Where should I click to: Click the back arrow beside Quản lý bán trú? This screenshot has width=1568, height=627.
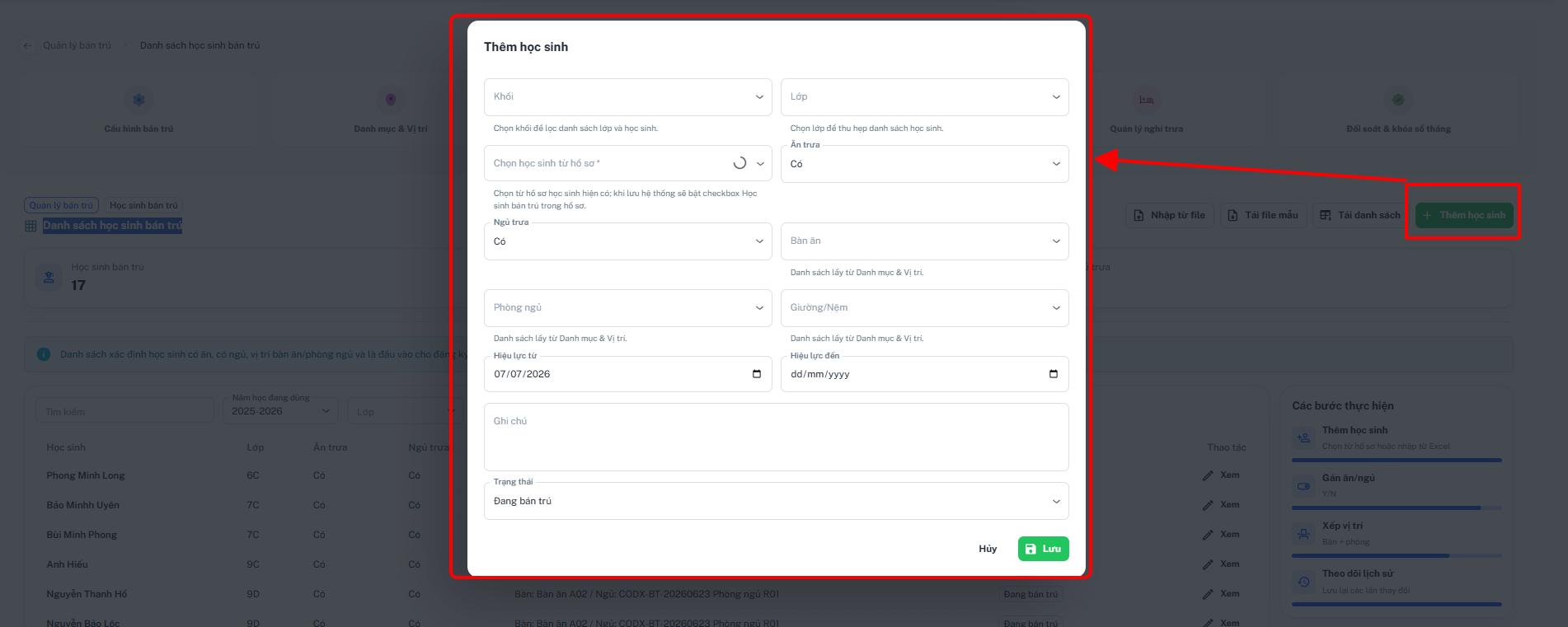click(28, 45)
